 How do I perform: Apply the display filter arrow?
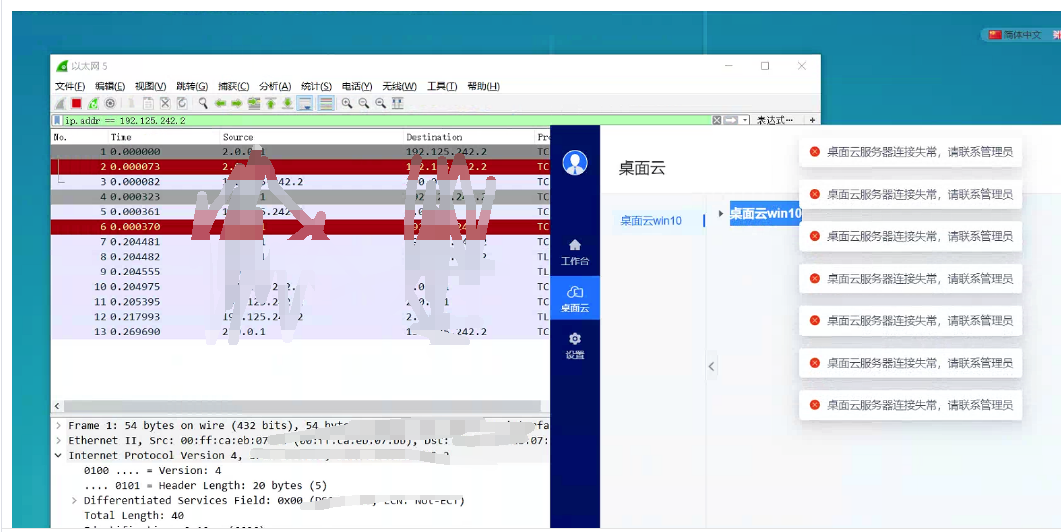(730, 120)
